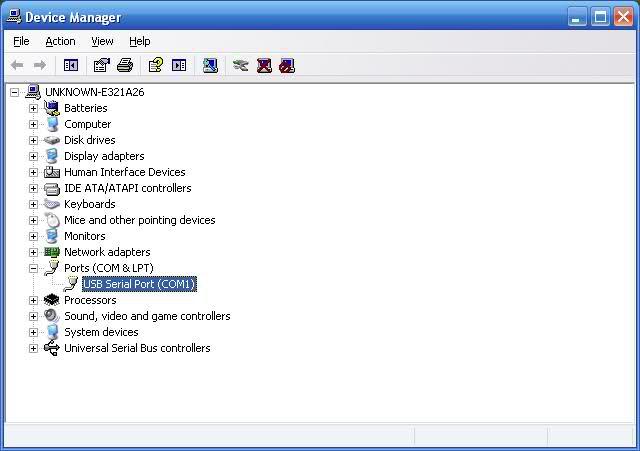Maximize the Device Manager window
The image size is (640, 451).
click(x=600, y=17)
